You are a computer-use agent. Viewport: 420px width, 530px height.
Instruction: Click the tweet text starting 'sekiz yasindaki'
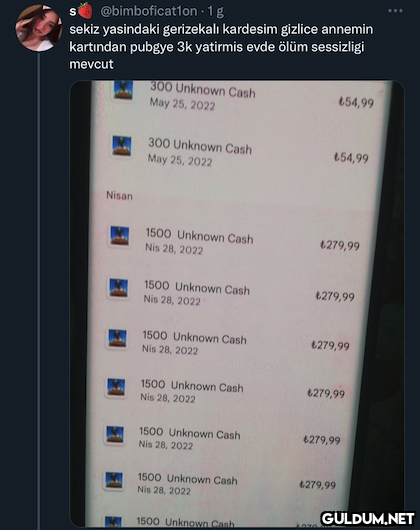pos(221,47)
